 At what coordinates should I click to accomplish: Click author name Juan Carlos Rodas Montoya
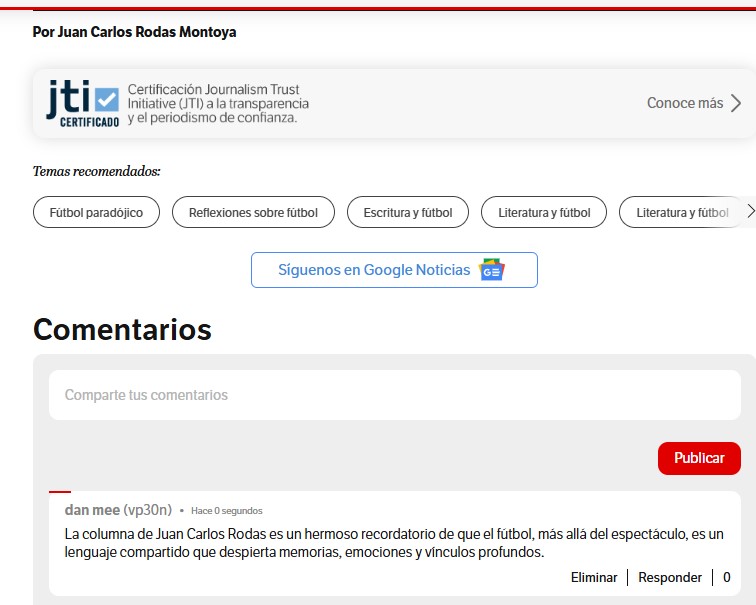click(x=147, y=32)
